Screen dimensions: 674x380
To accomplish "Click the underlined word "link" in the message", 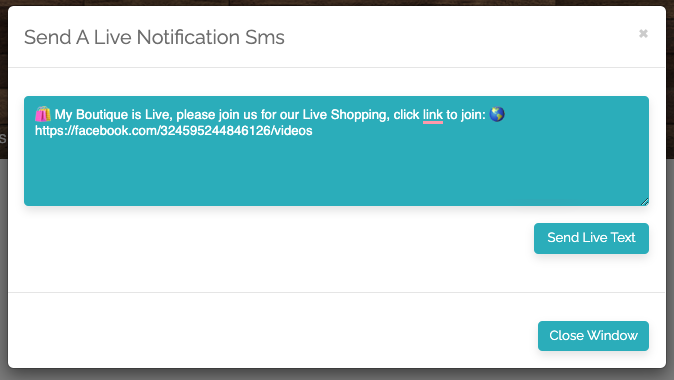I will coord(432,115).
